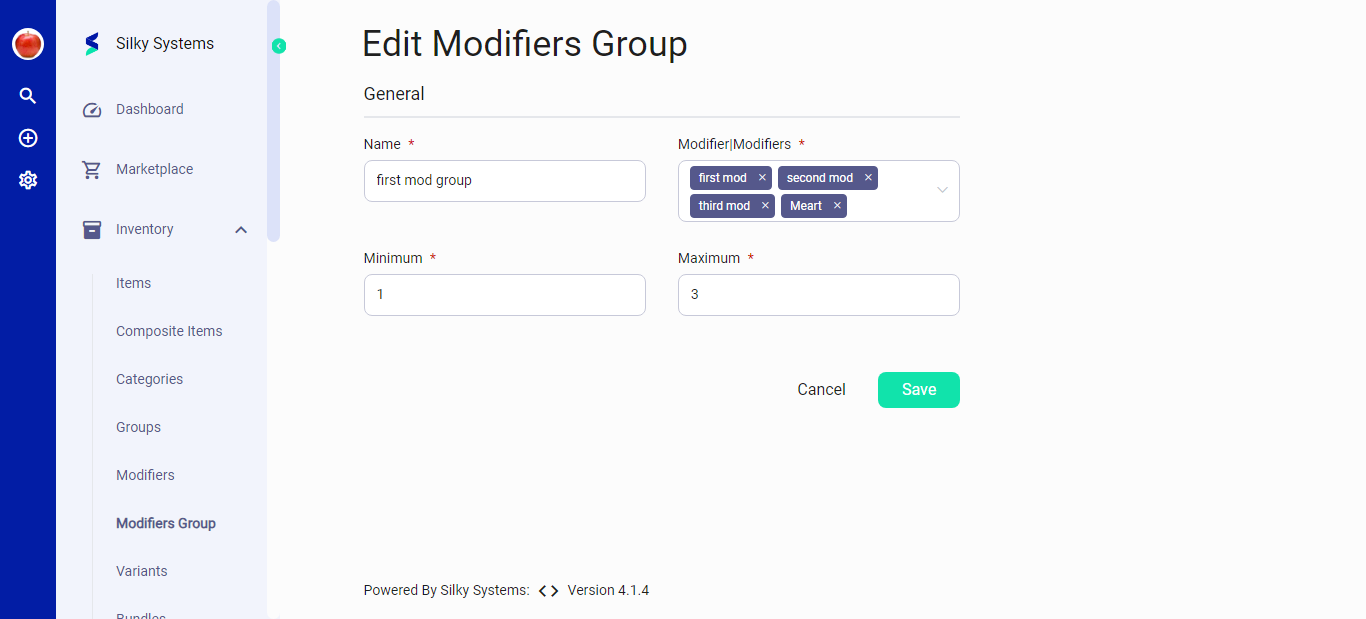Save the modifiers group

(x=918, y=389)
